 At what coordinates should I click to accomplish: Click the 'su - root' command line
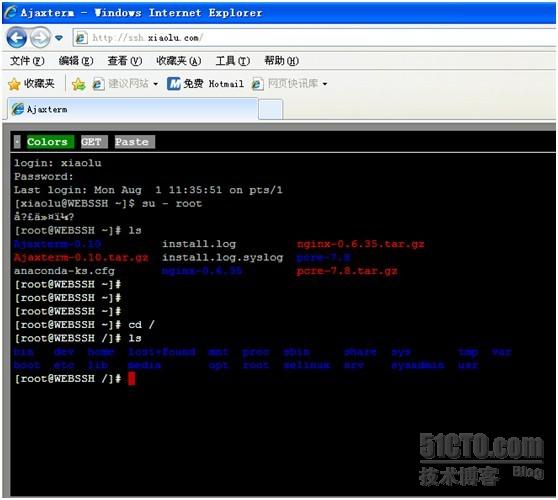[108, 204]
